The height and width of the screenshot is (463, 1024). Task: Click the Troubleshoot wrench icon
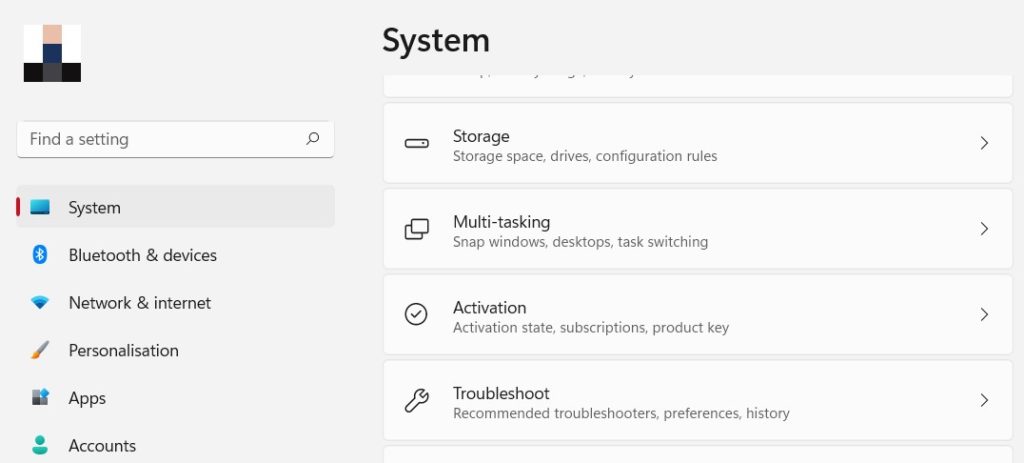point(416,400)
